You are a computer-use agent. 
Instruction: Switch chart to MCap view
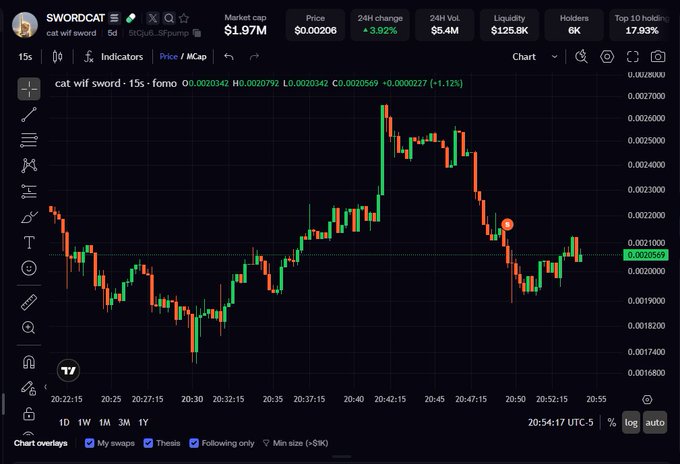click(196, 57)
